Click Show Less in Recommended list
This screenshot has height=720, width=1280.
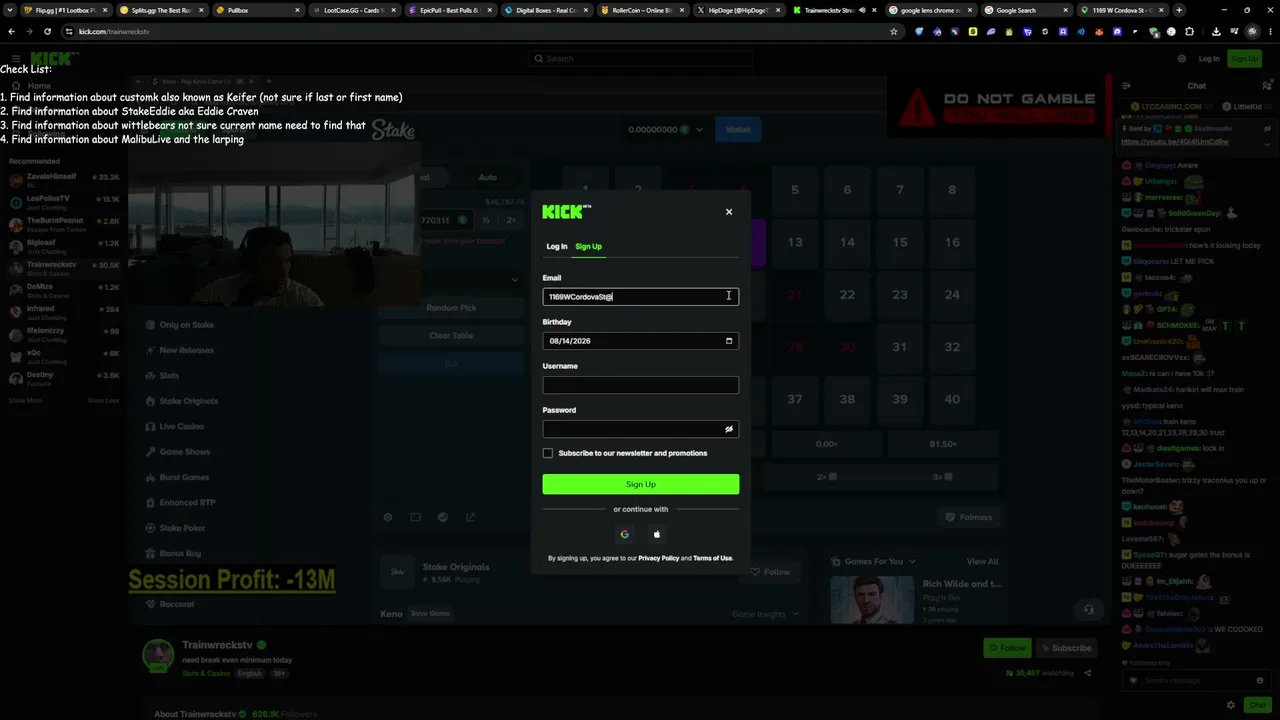point(103,400)
